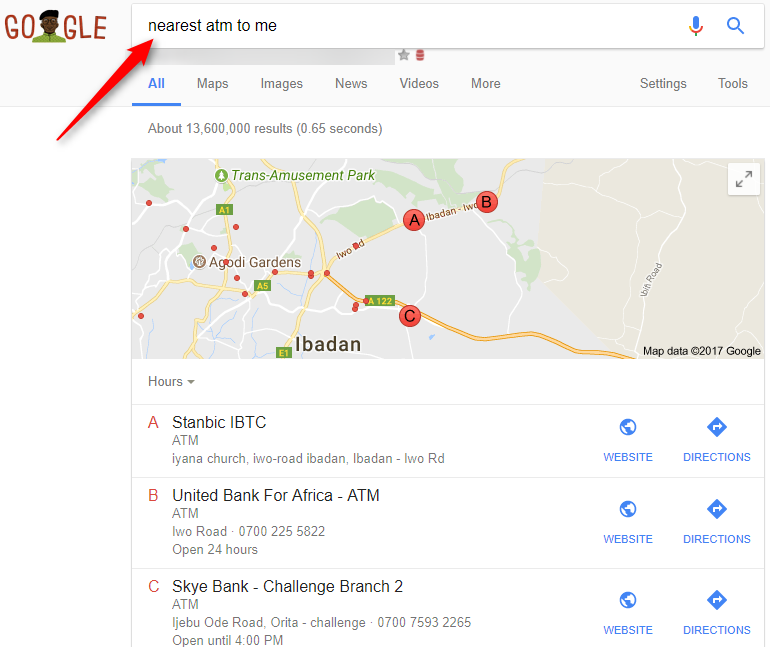The height and width of the screenshot is (647, 770).
Task: Switch to the Images tab
Action: pyautogui.click(x=281, y=83)
